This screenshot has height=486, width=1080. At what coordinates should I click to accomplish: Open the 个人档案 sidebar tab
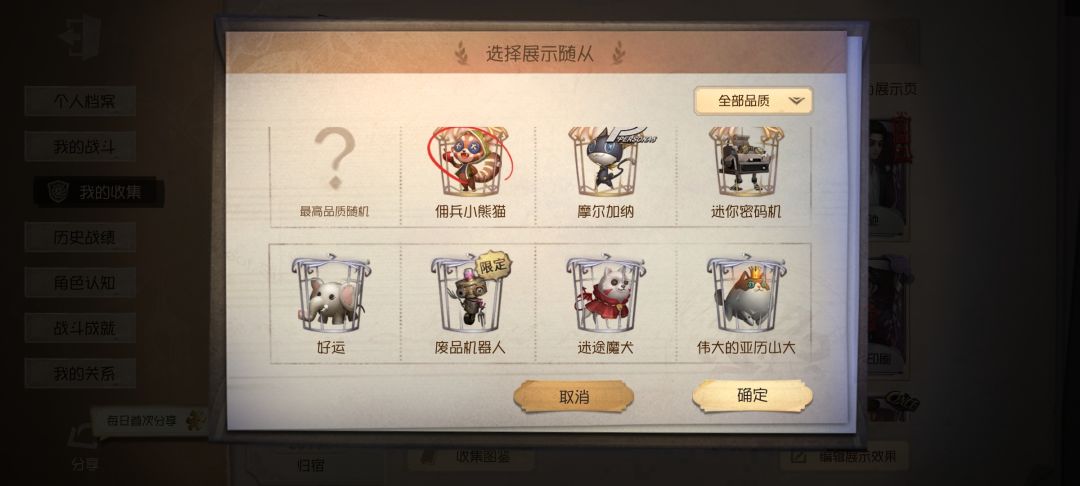[80, 101]
